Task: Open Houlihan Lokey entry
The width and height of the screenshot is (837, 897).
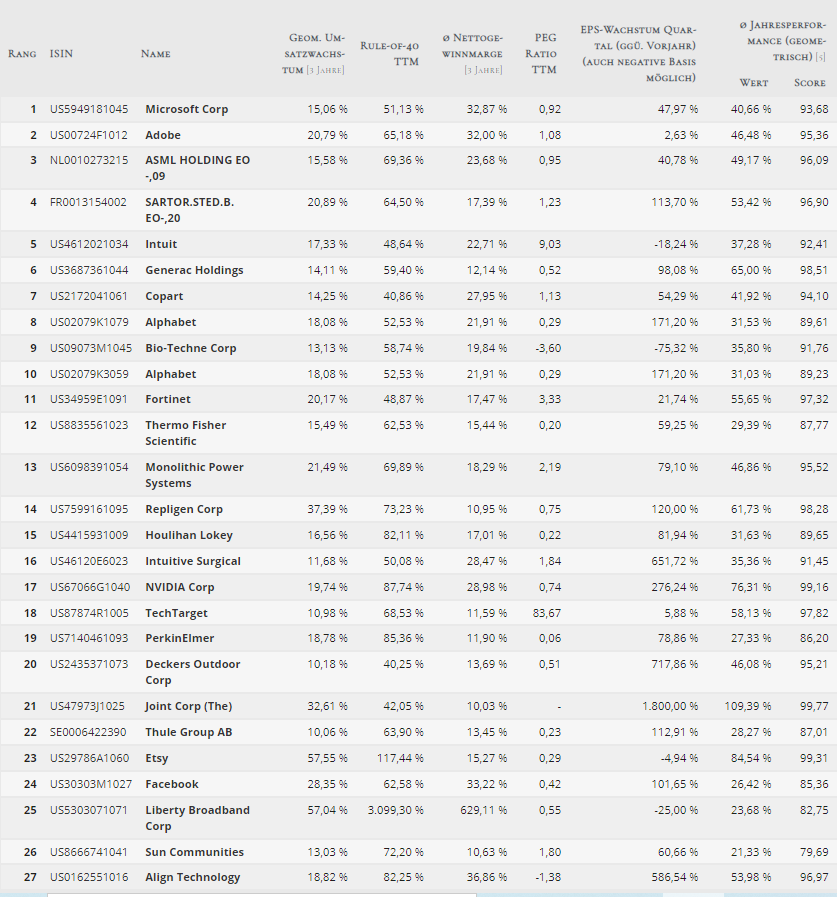Action: [189, 535]
